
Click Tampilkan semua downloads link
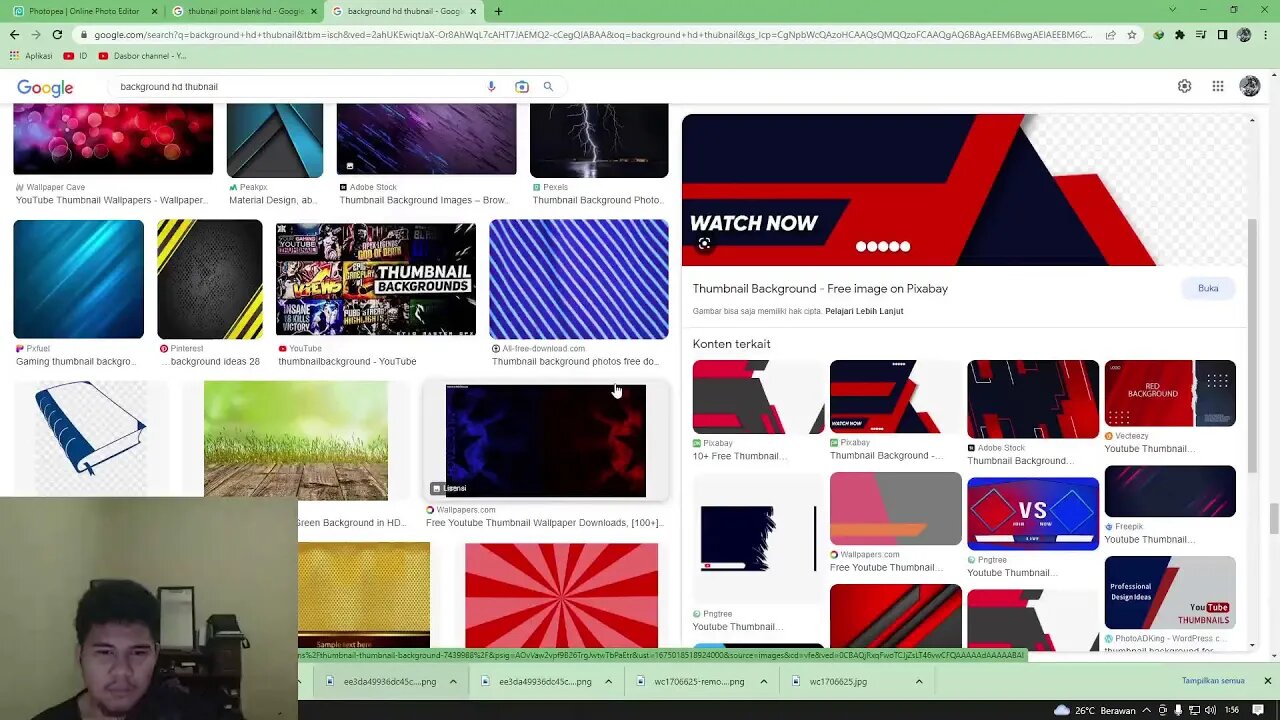pyautogui.click(x=1213, y=681)
